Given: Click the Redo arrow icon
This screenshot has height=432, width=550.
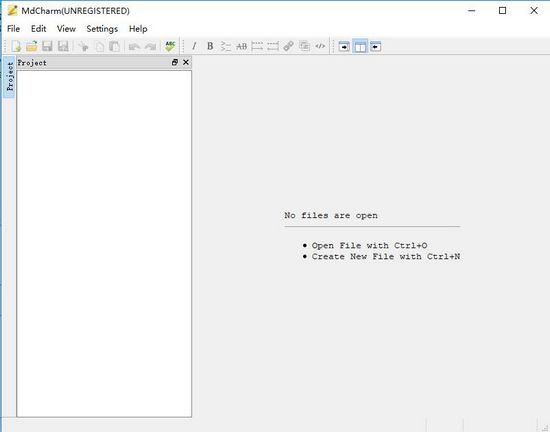Looking at the screenshot, I should (150, 46).
